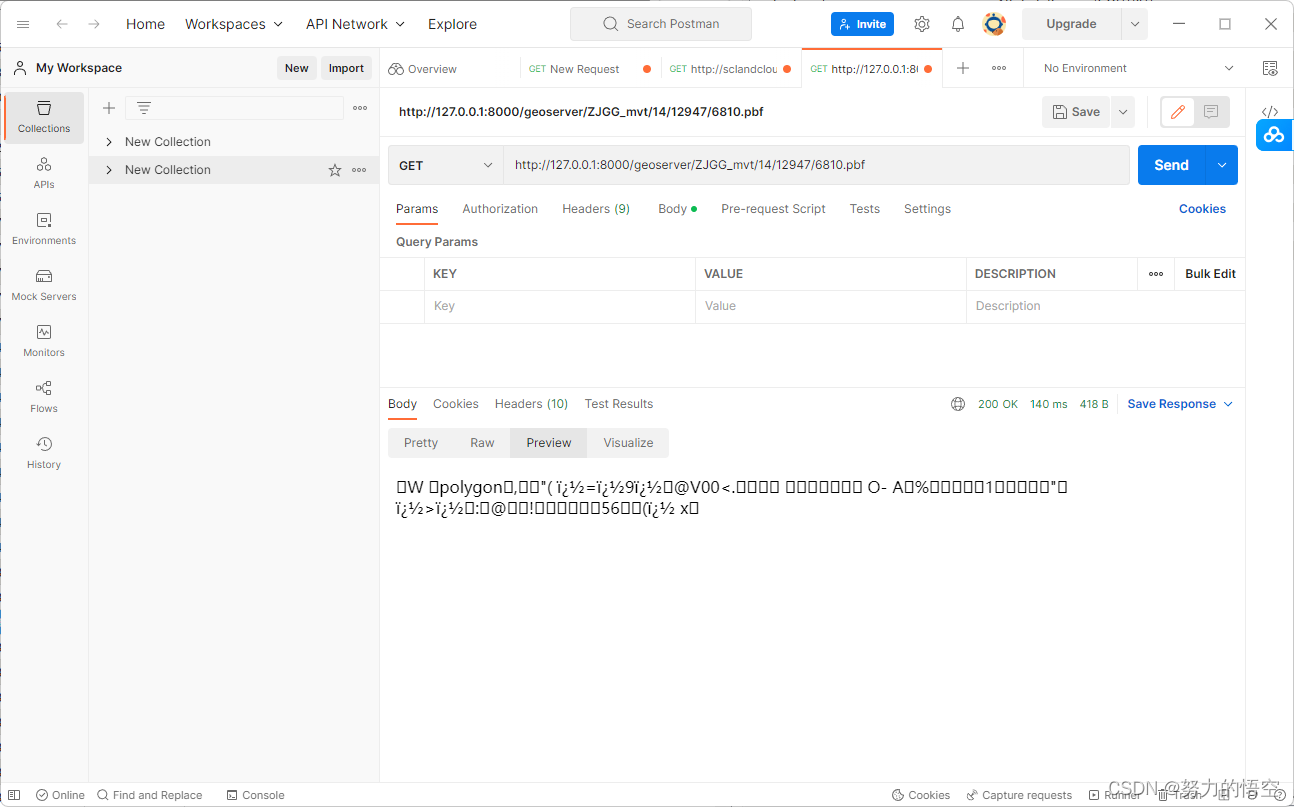Open column options ellipsis in params table
This screenshot has width=1294, height=807.
coord(1156,274)
